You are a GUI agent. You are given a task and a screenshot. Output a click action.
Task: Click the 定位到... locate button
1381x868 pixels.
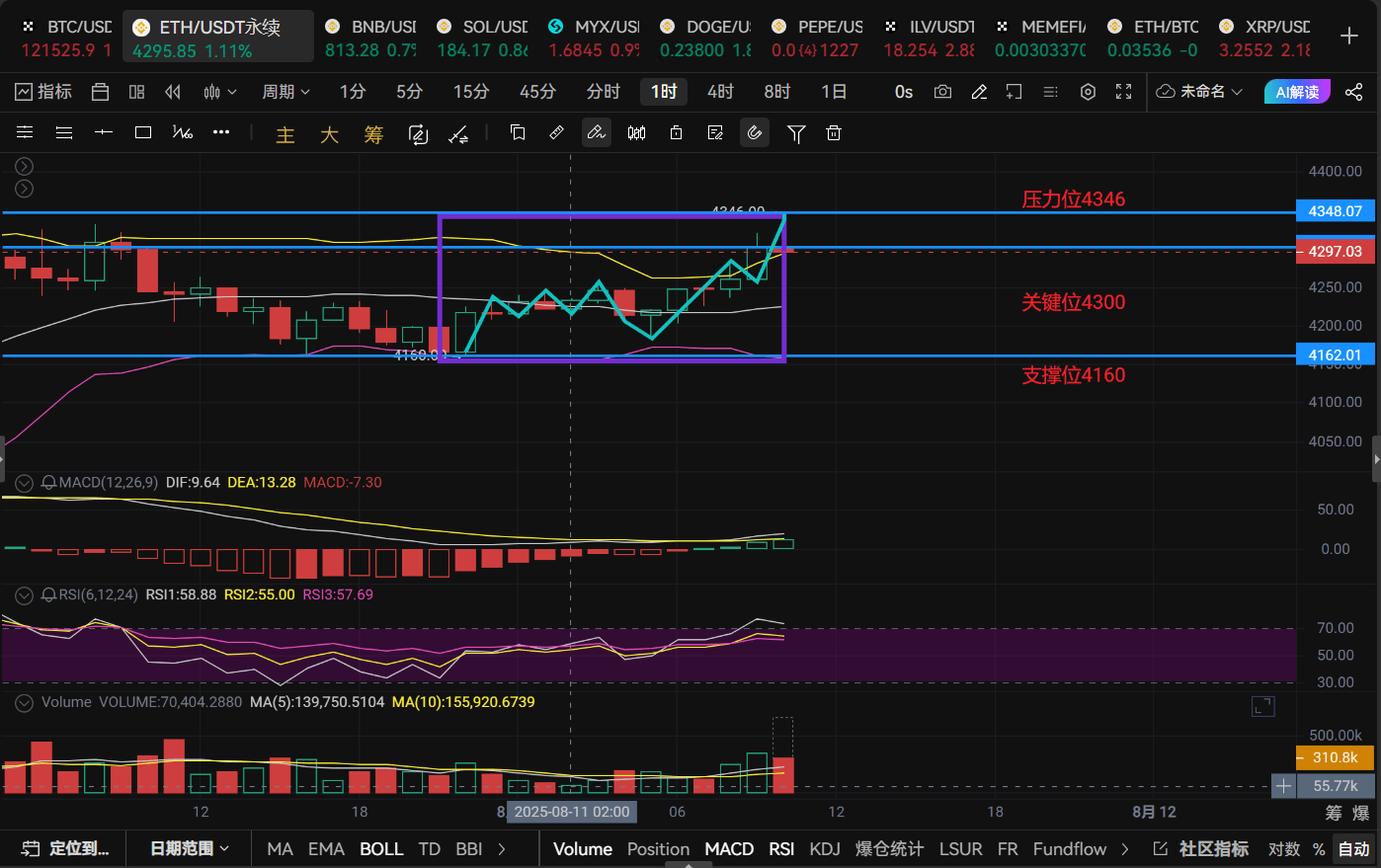tap(65, 848)
